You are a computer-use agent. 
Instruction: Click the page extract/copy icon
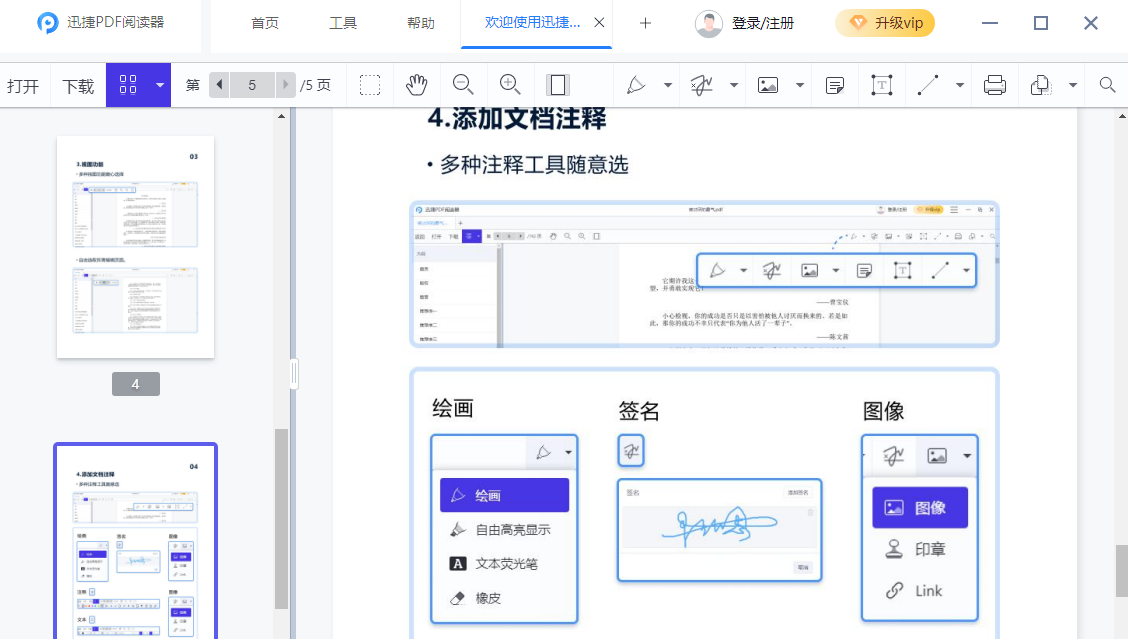[x=1040, y=85]
